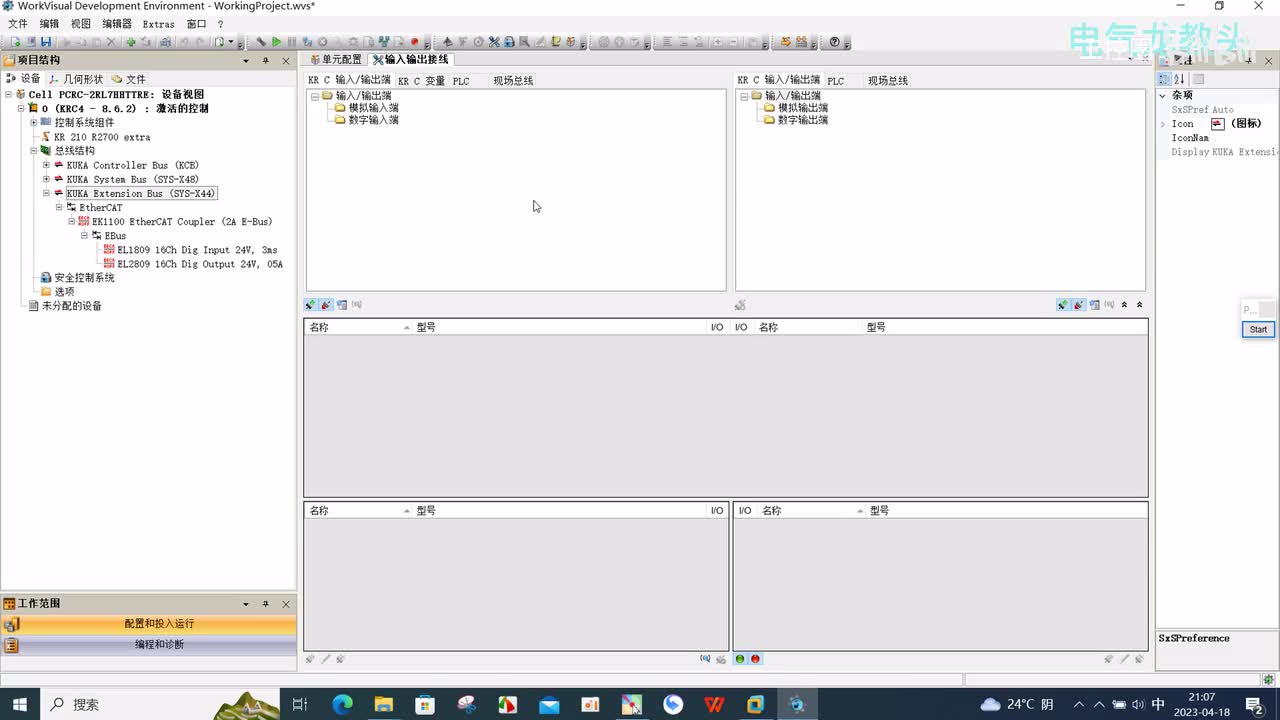
Task: Expand KUKA Controller Bus (KCB) node
Action: coord(46,165)
